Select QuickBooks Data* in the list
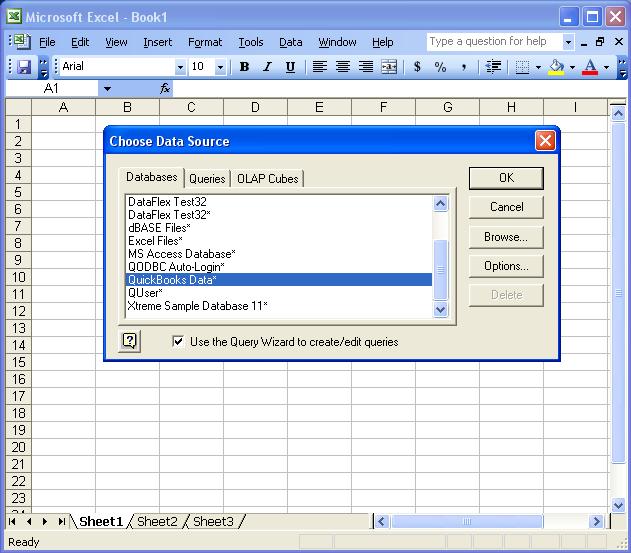The image size is (631, 553). tap(279, 280)
